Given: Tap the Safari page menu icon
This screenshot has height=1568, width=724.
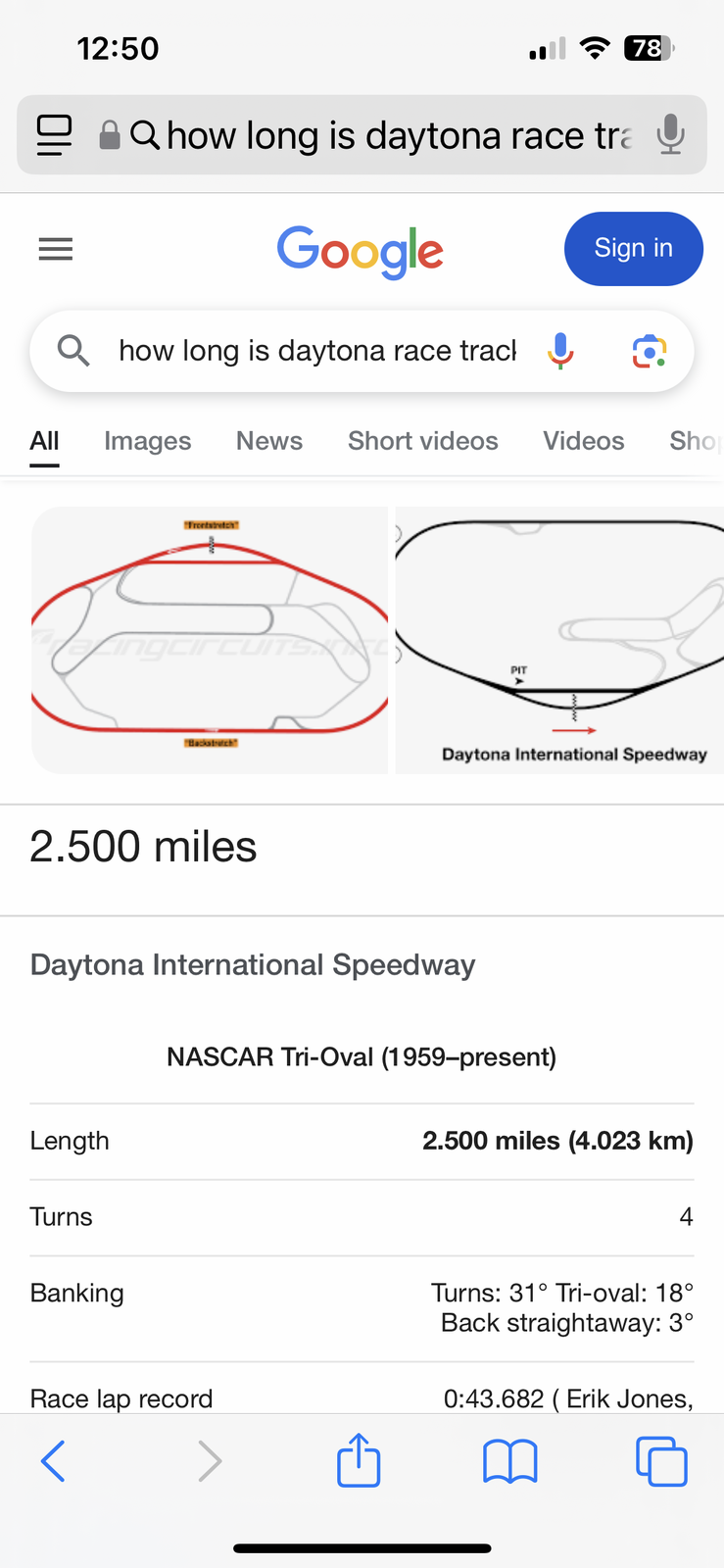Looking at the screenshot, I should click(x=55, y=134).
